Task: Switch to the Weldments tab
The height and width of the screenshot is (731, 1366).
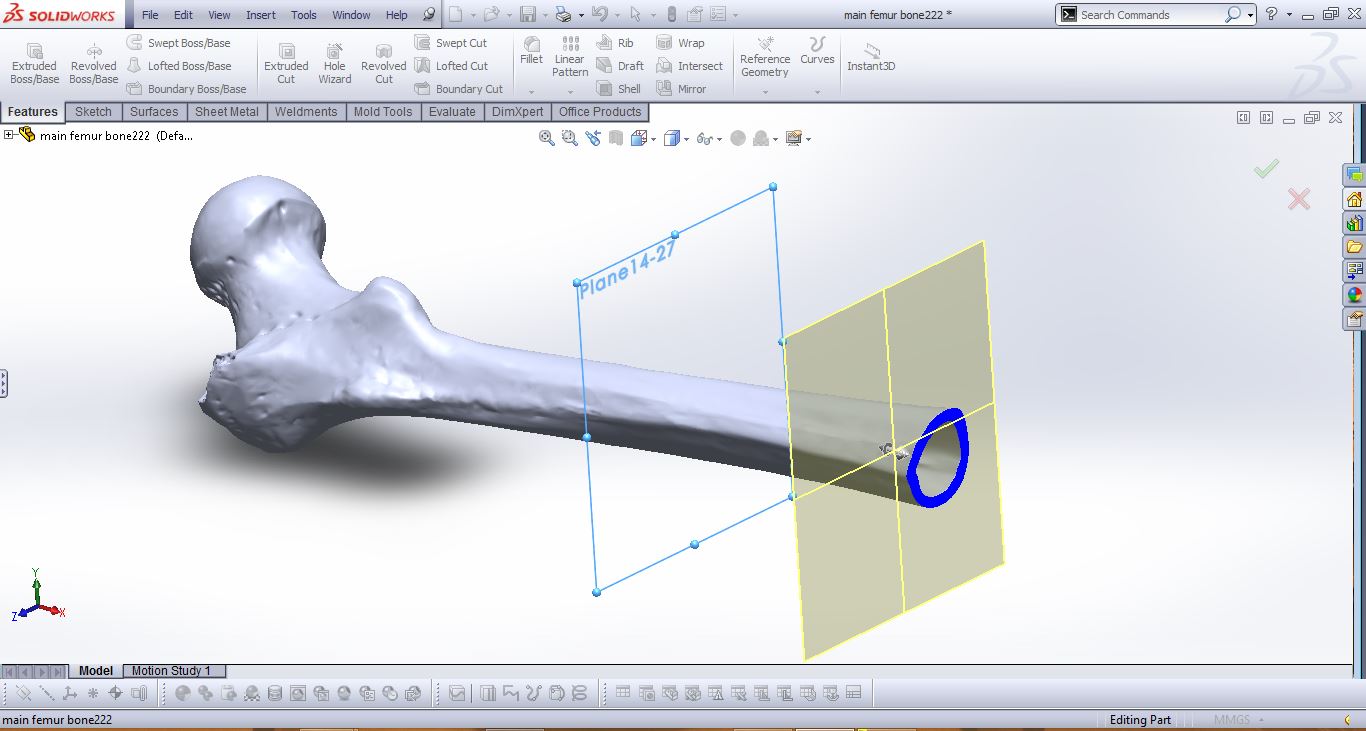Action: (x=306, y=112)
